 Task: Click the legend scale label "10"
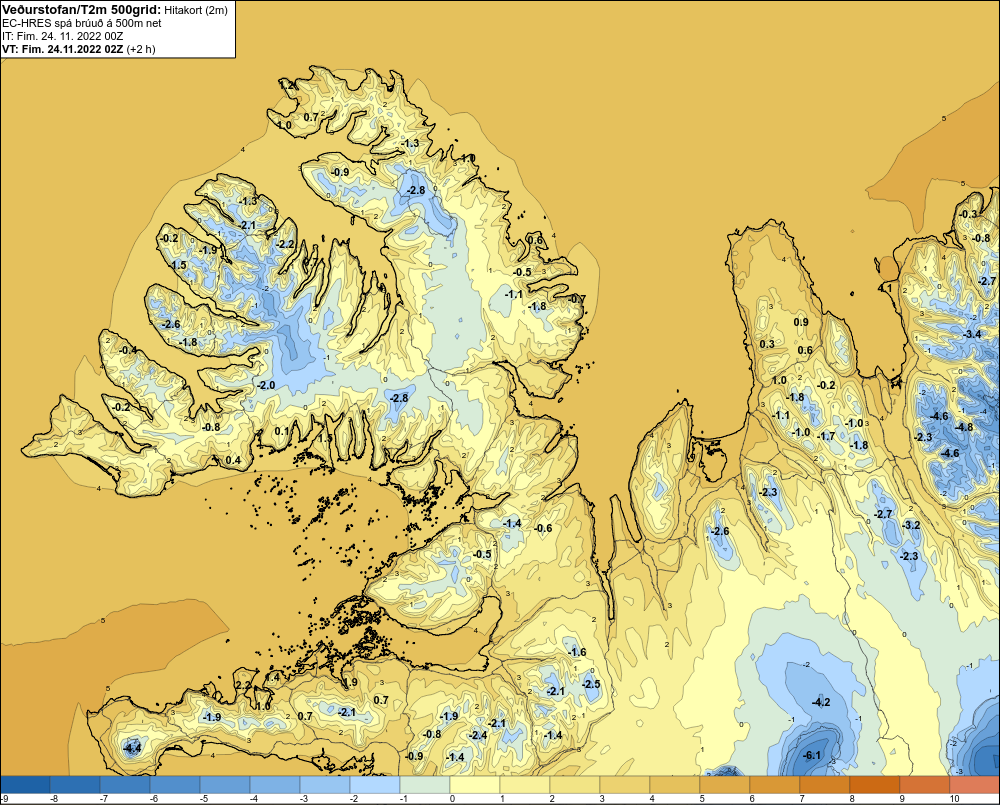point(955,799)
